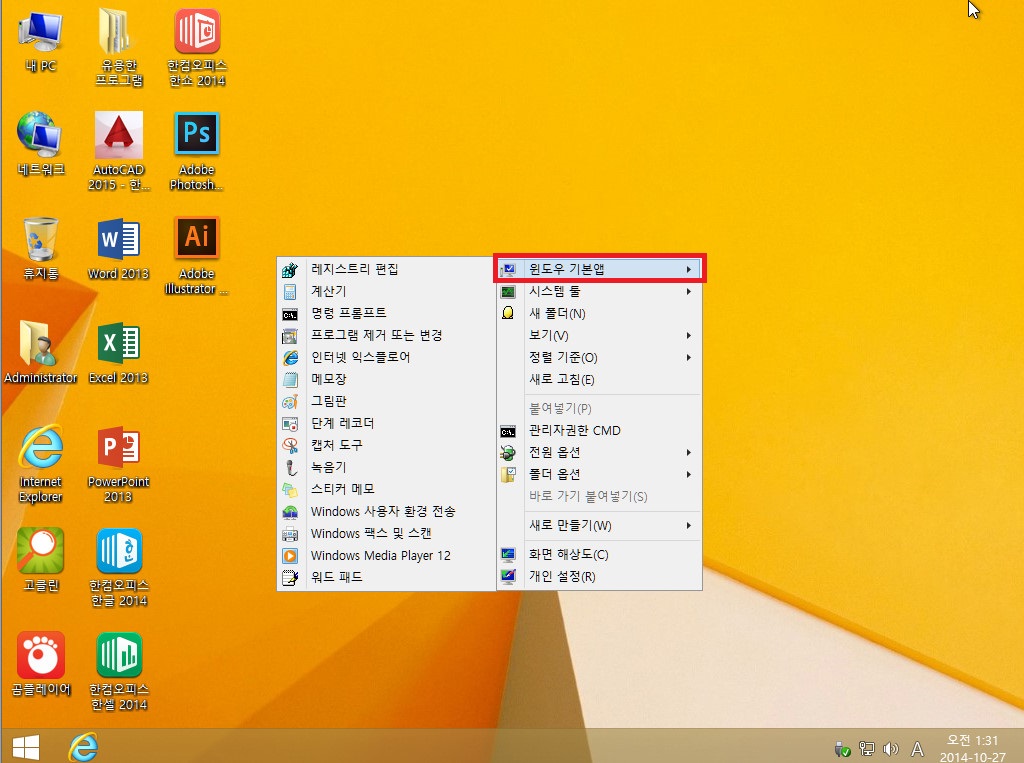The image size is (1024, 763).
Task: Select the Administrator folder icon
Action: (x=40, y=351)
